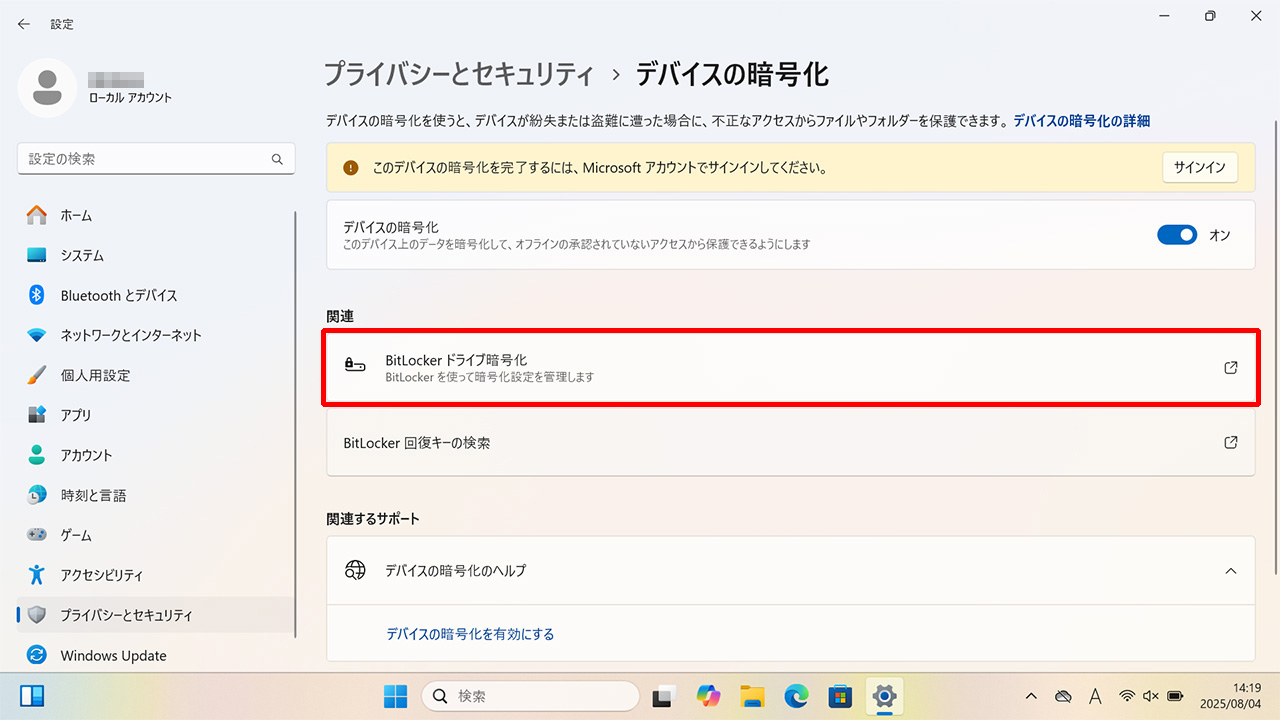Click the ローカル アカウント label under the profile

130,98
